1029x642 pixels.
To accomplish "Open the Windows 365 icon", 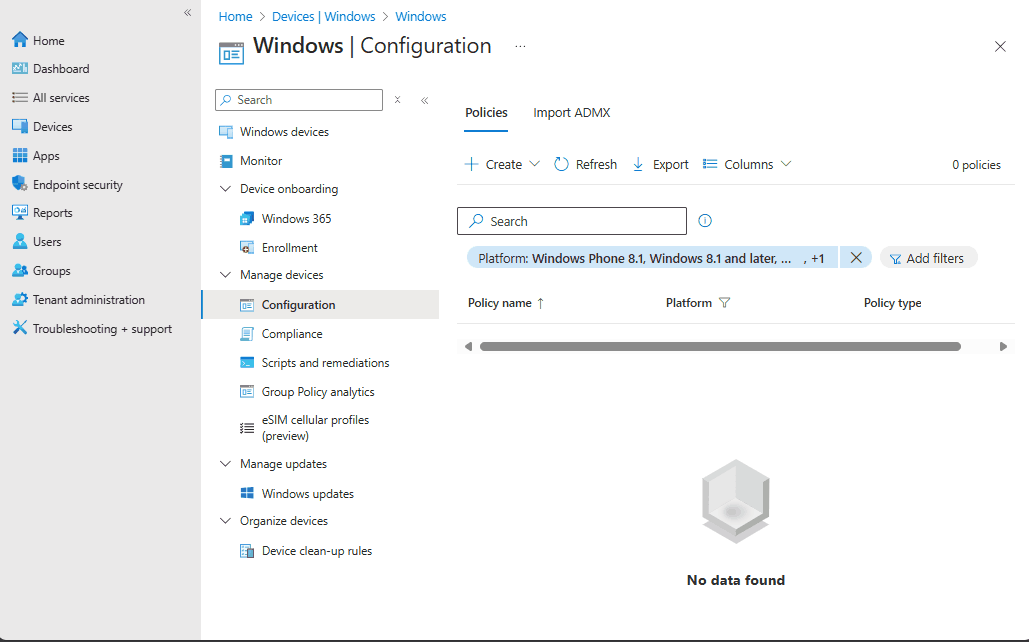I will pyautogui.click(x=247, y=219).
